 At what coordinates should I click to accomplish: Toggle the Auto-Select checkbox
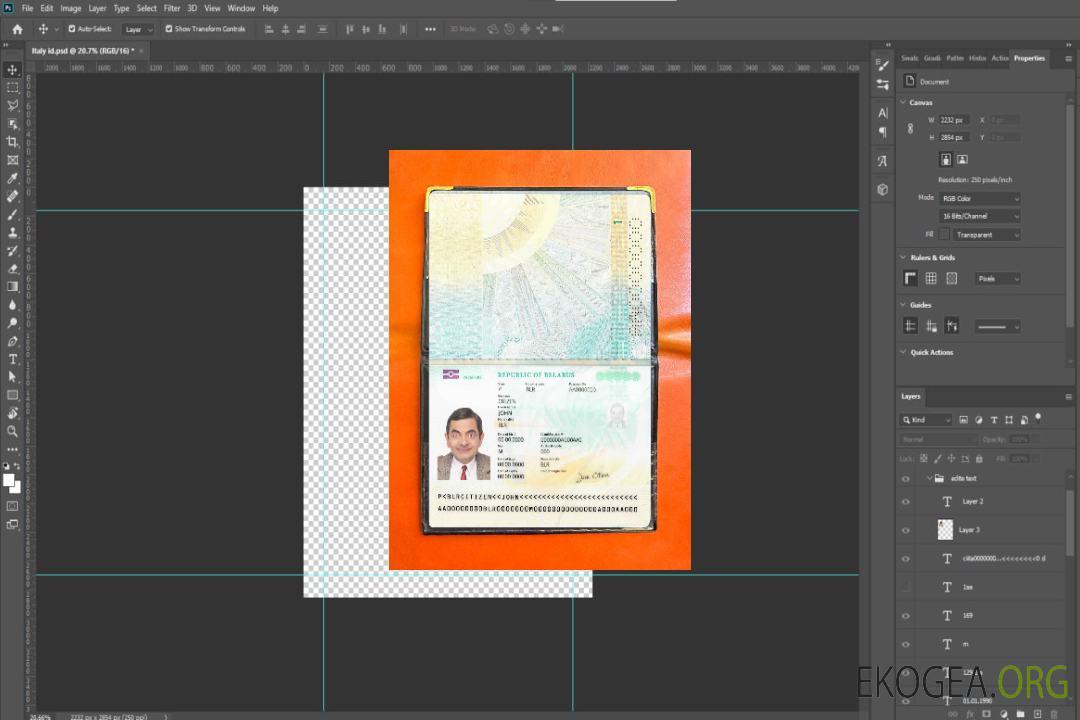(x=72, y=29)
